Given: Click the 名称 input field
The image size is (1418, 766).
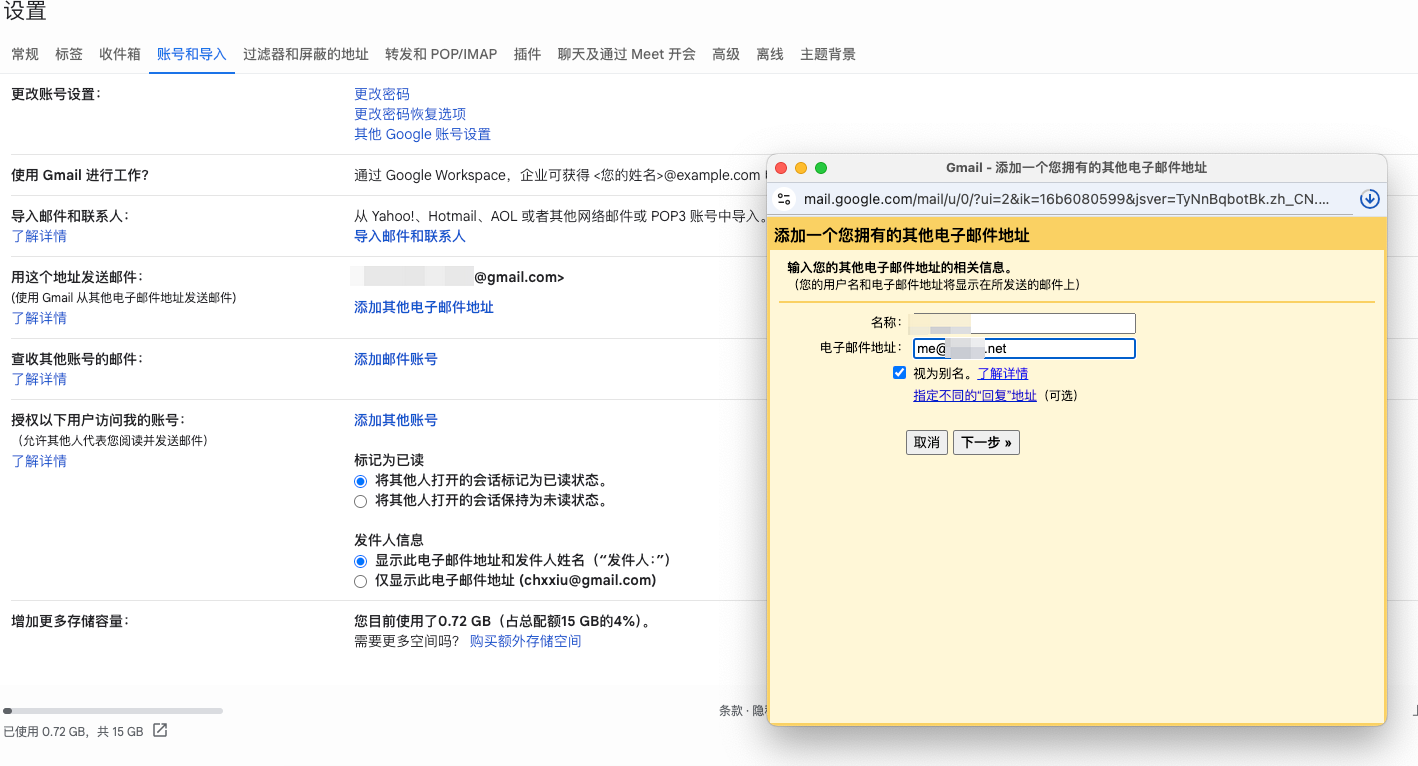Looking at the screenshot, I should click(1050, 323).
